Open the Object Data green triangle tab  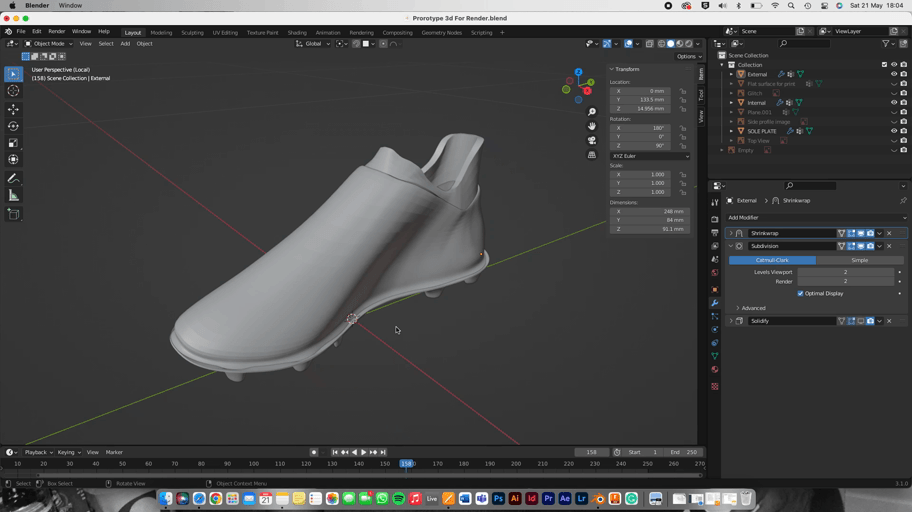tap(715, 356)
